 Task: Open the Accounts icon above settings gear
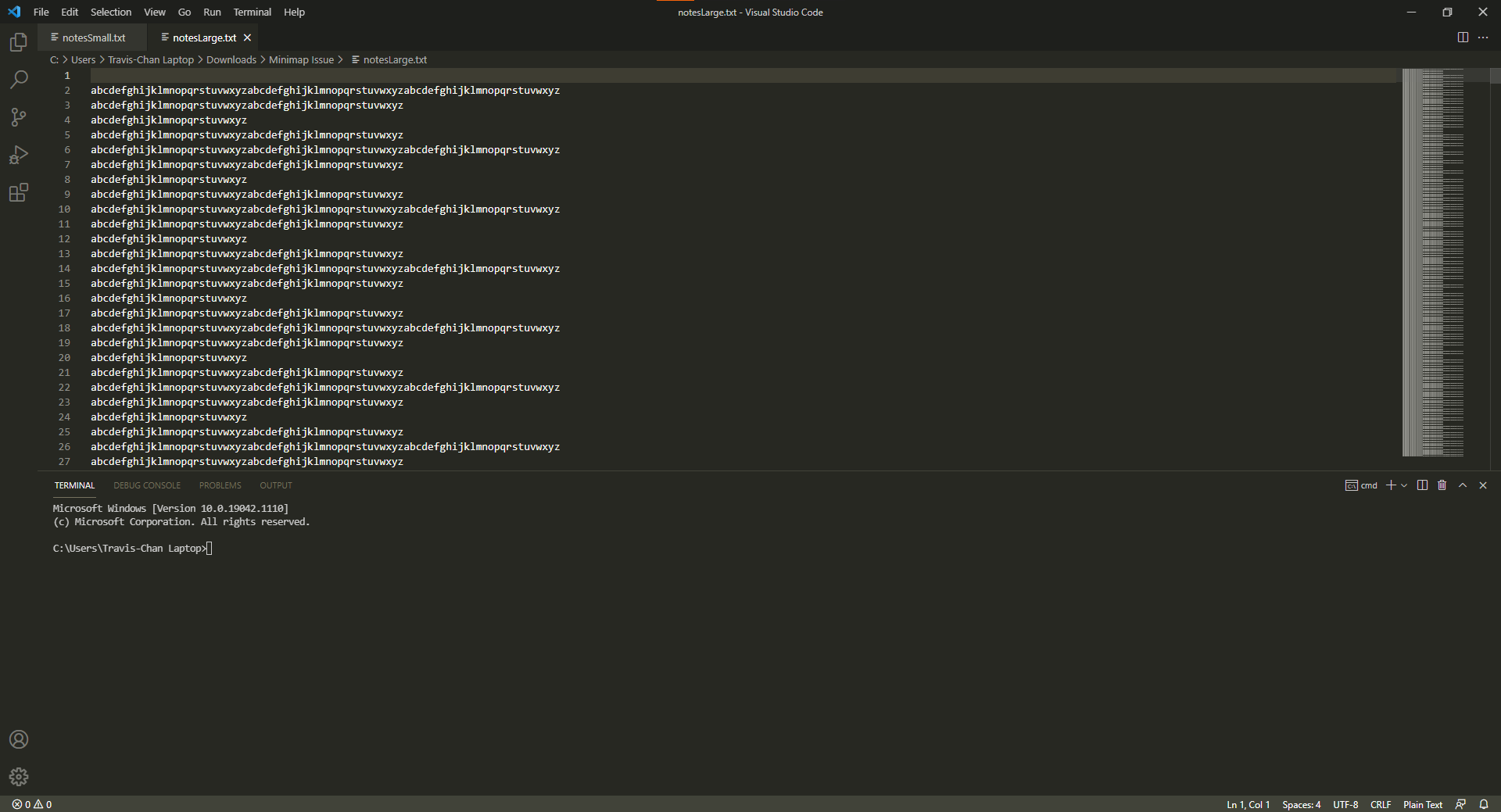(18, 739)
